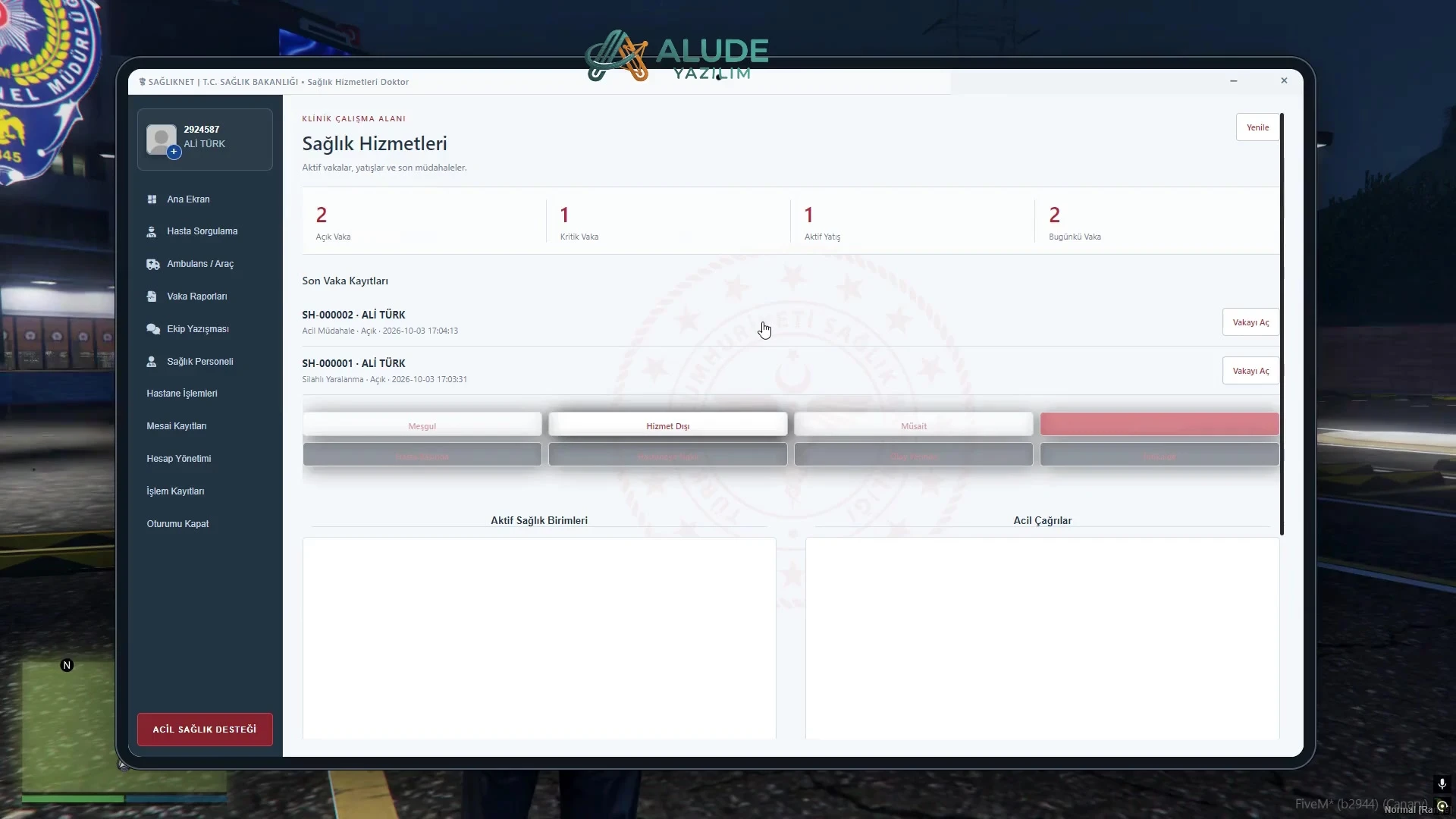Click the Silahlı Yaralanma case details line
The height and width of the screenshot is (819, 1456).
click(384, 379)
